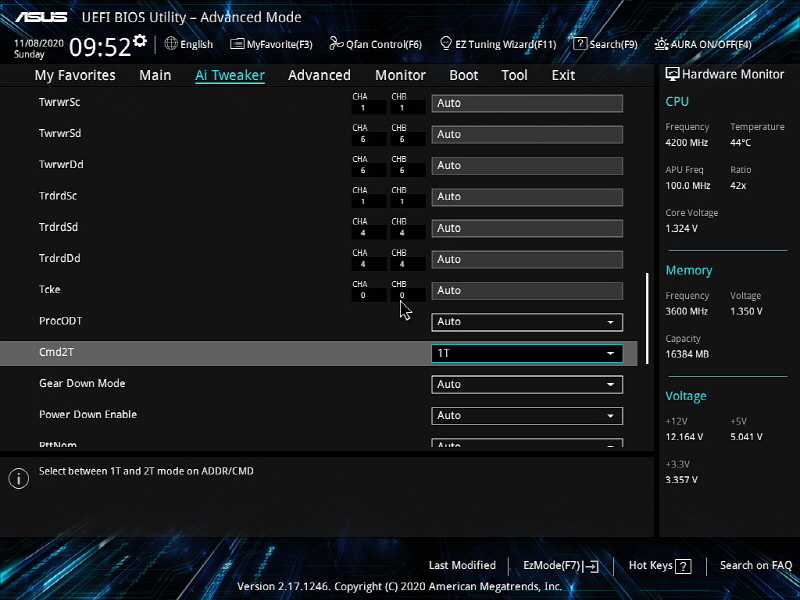This screenshot has width=800, height=600.
Task: Click the TrdrdSc label
Action: click(58, 195)
